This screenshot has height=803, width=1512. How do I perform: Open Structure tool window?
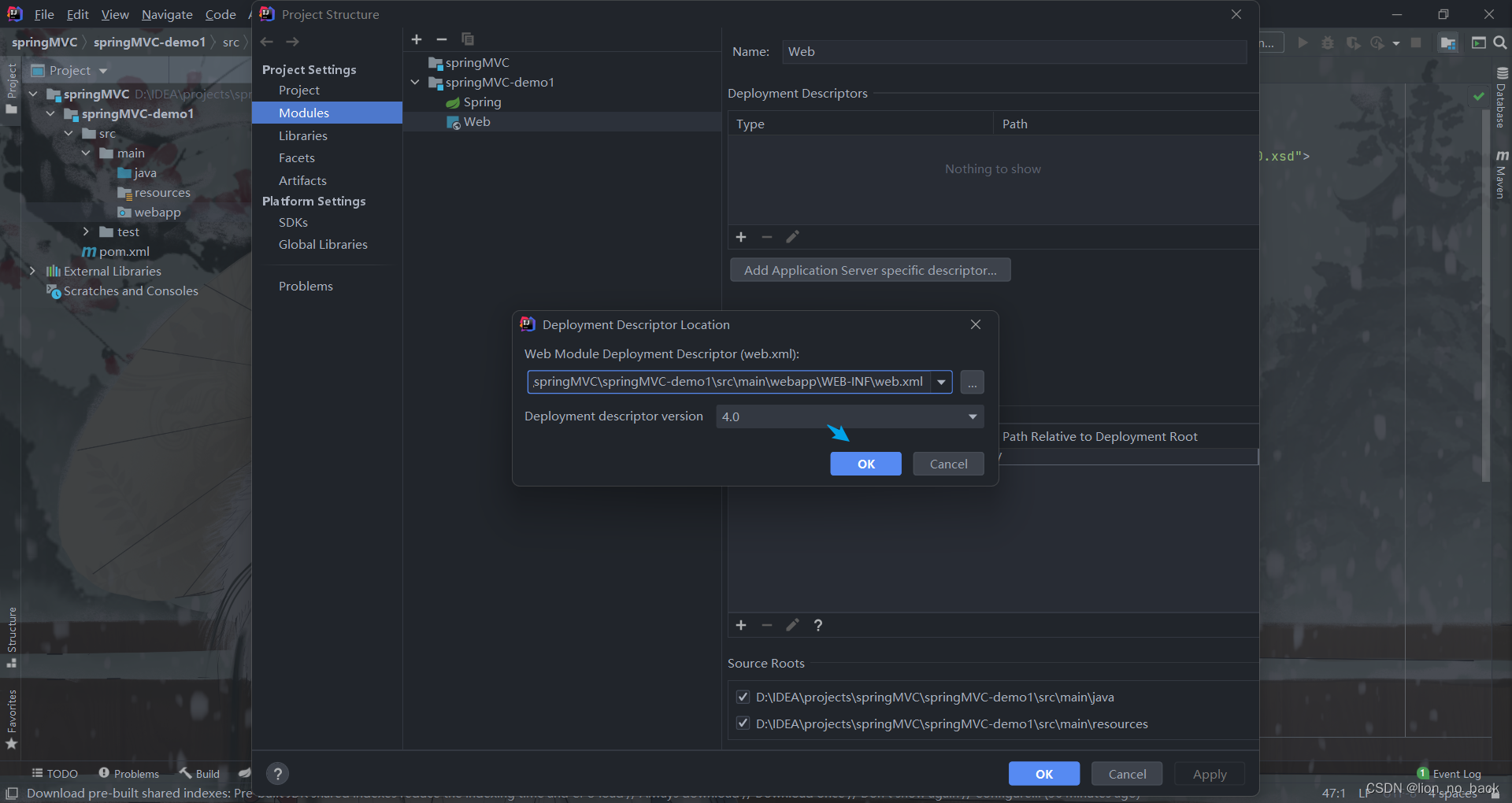[12, 637]
